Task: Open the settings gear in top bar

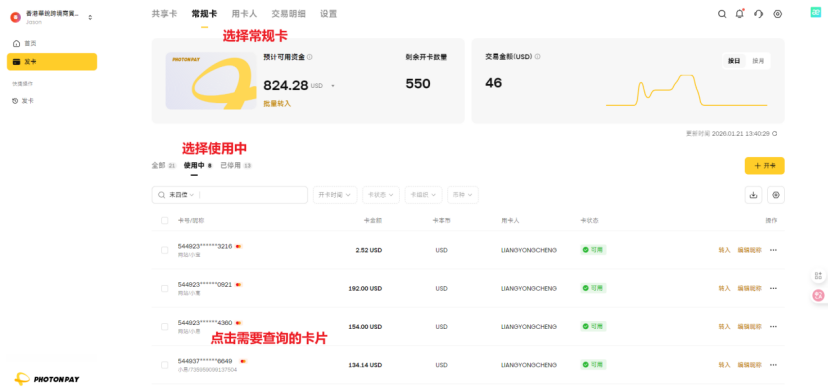Action: [x=778, y=14]
